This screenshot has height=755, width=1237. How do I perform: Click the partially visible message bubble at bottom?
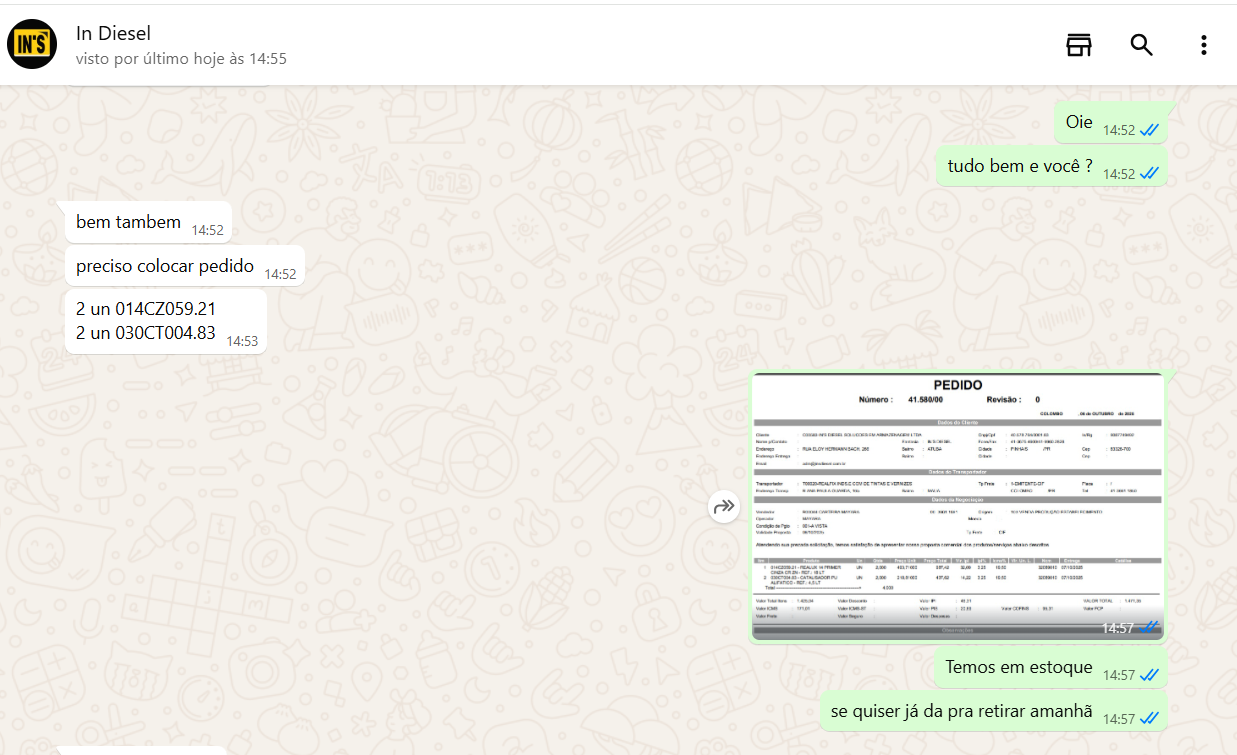(x=140, y=750)
